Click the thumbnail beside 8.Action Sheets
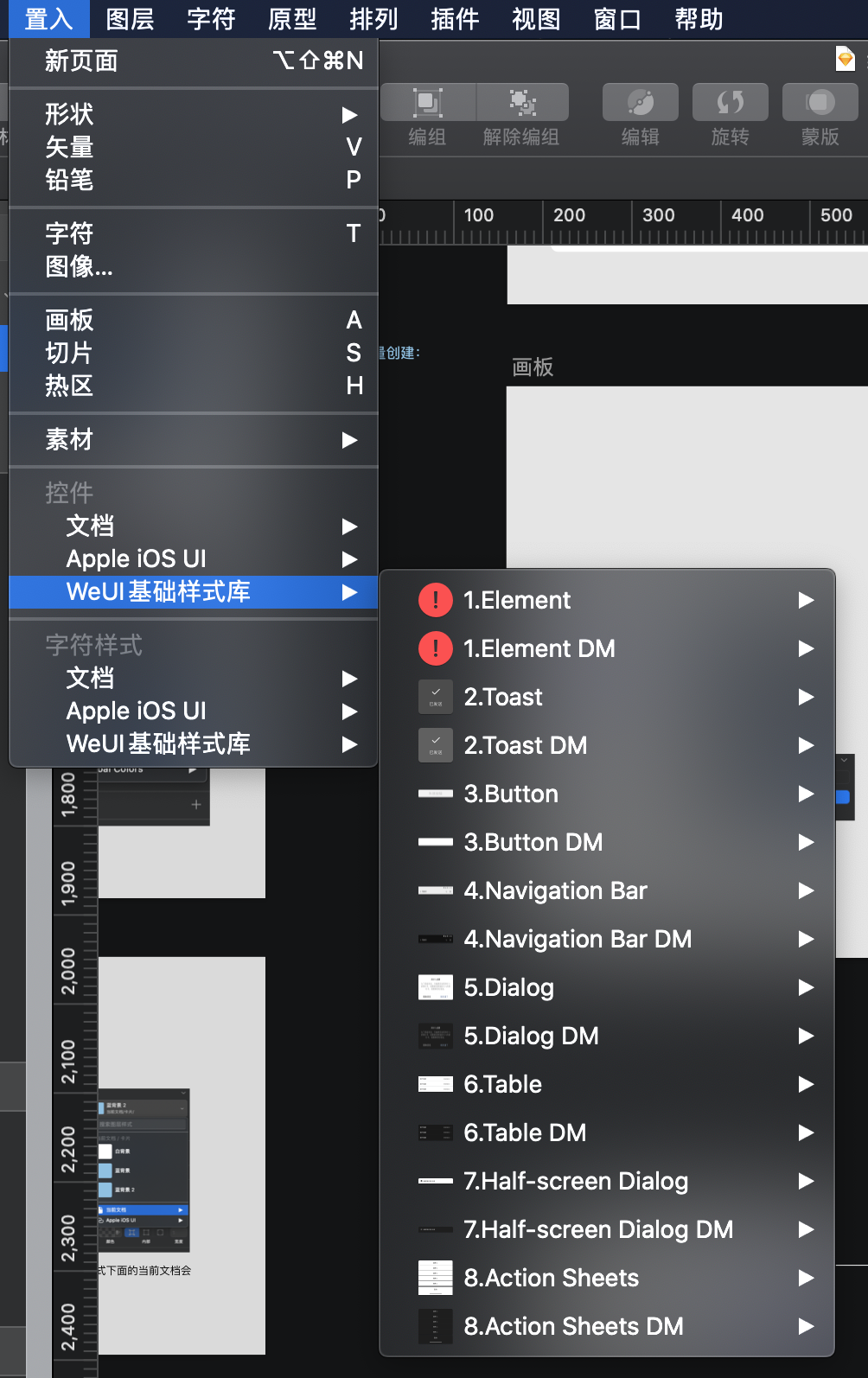 (436, 1278)
